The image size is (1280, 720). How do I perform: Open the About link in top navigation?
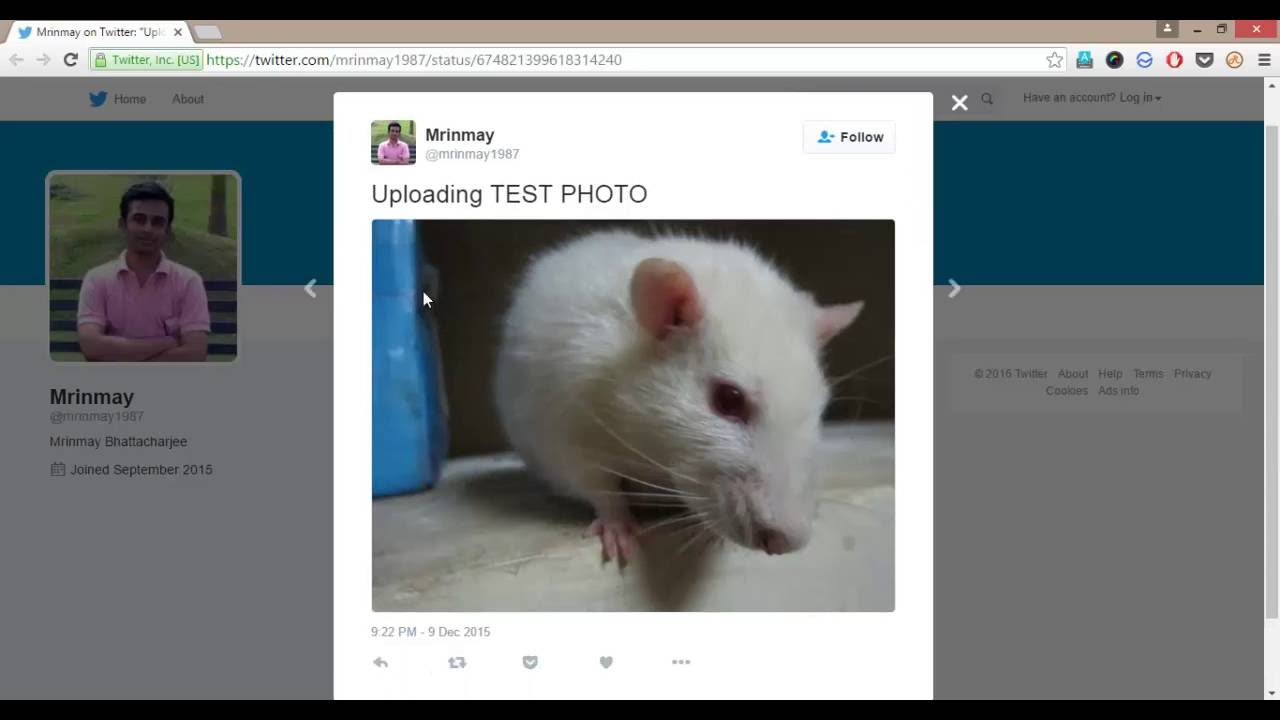(188, 99)
